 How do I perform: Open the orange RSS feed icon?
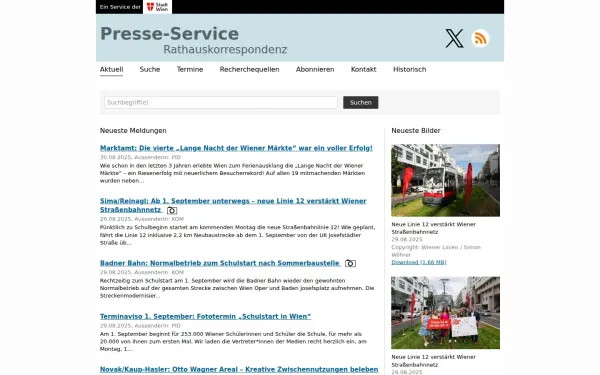pos(480,38)
